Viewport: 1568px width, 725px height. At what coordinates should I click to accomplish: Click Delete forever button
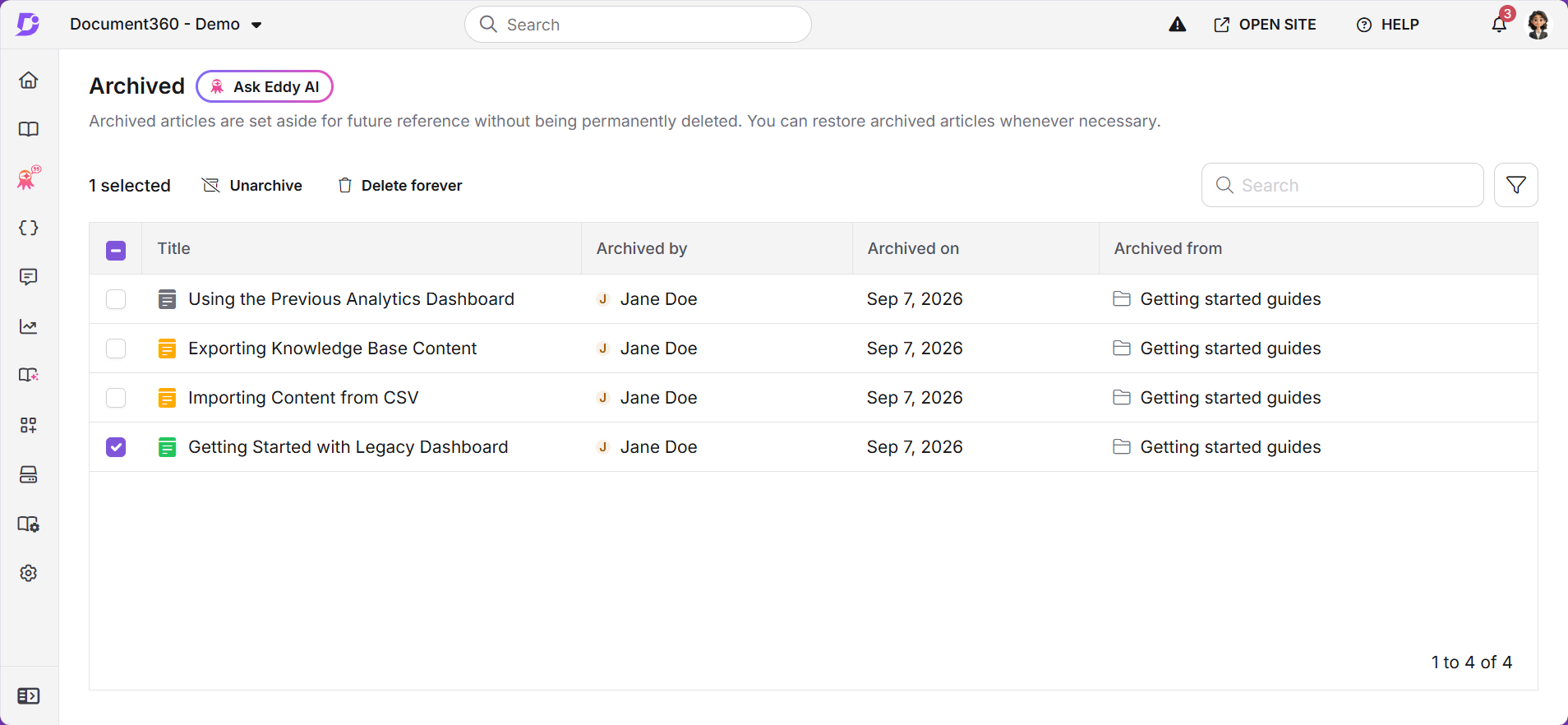click(400, 186)
